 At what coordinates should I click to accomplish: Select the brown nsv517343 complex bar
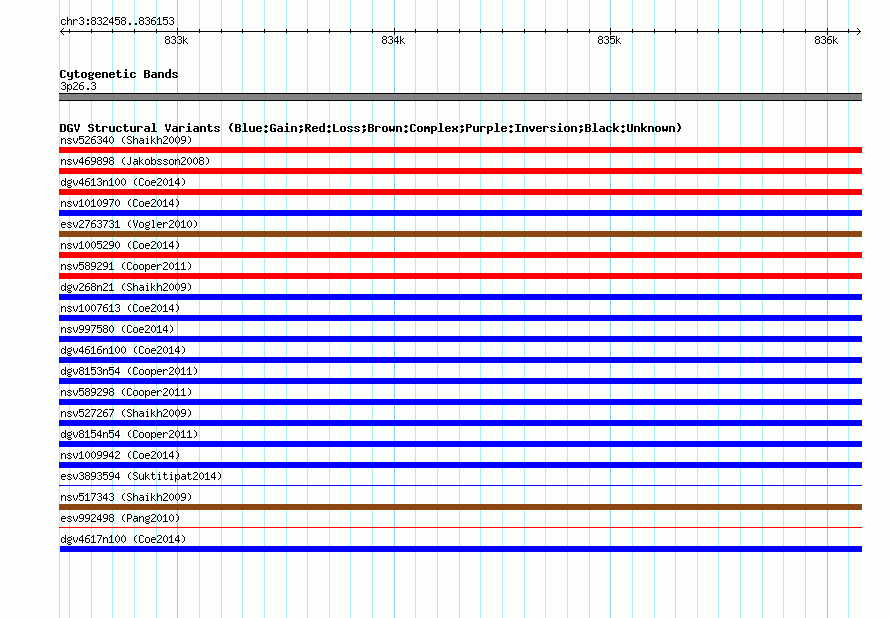460,507
